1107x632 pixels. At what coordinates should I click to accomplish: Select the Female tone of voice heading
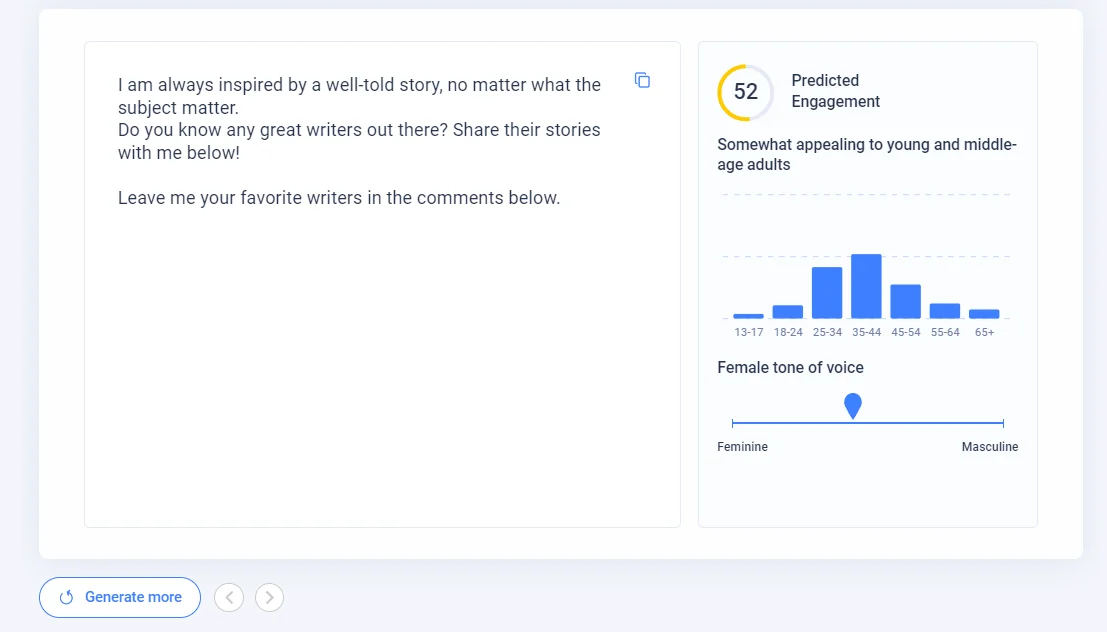tap(790, 367)
